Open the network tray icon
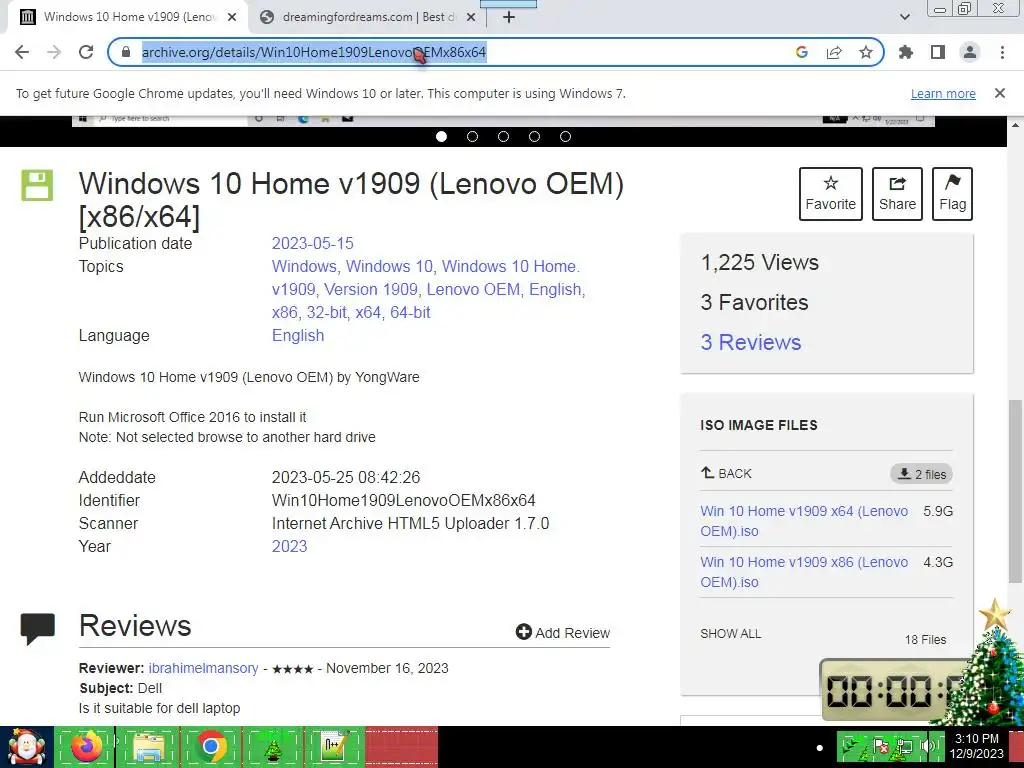 point(904,745)
